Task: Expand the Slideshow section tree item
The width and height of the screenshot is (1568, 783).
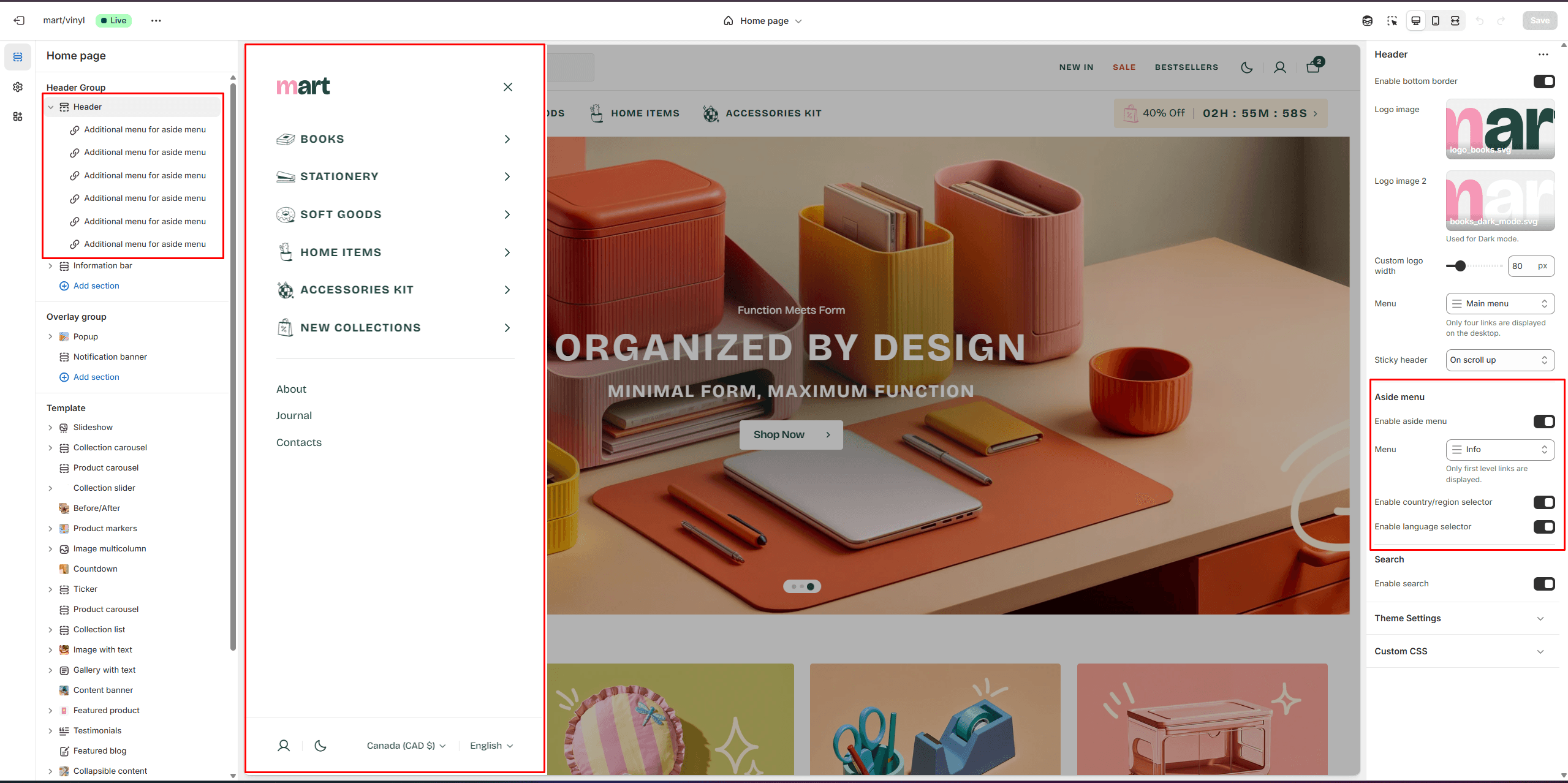Action: coord(50,428)
